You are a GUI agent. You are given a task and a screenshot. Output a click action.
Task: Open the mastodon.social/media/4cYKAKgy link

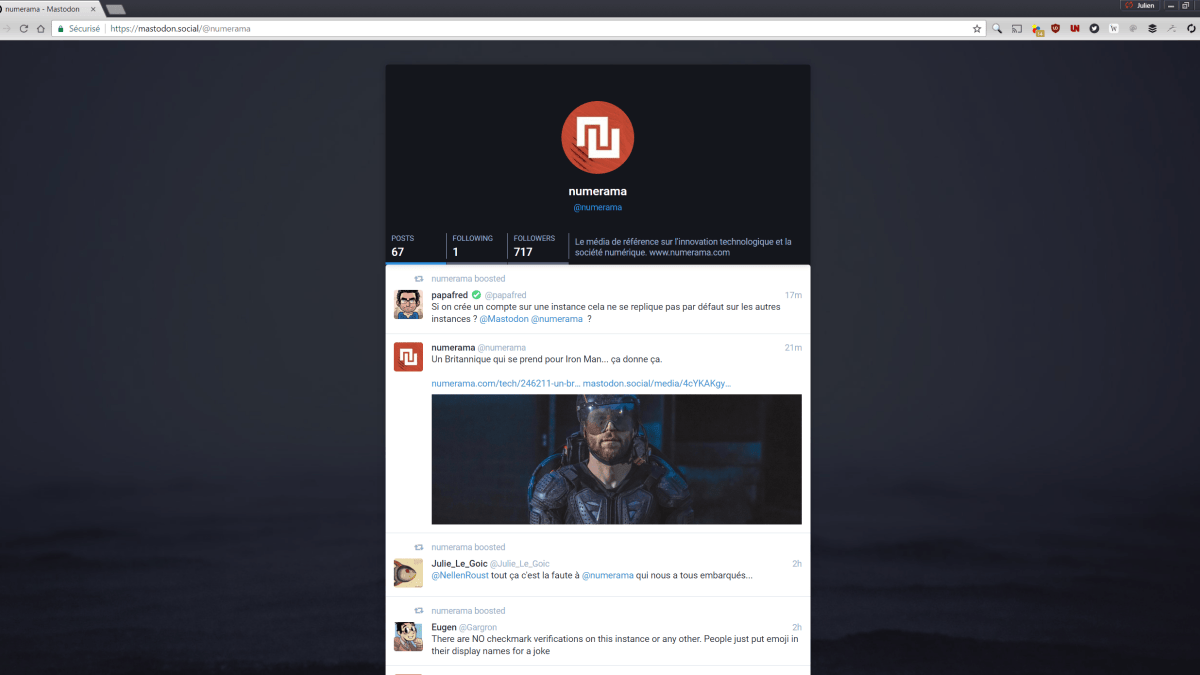(x=657, y=383)
